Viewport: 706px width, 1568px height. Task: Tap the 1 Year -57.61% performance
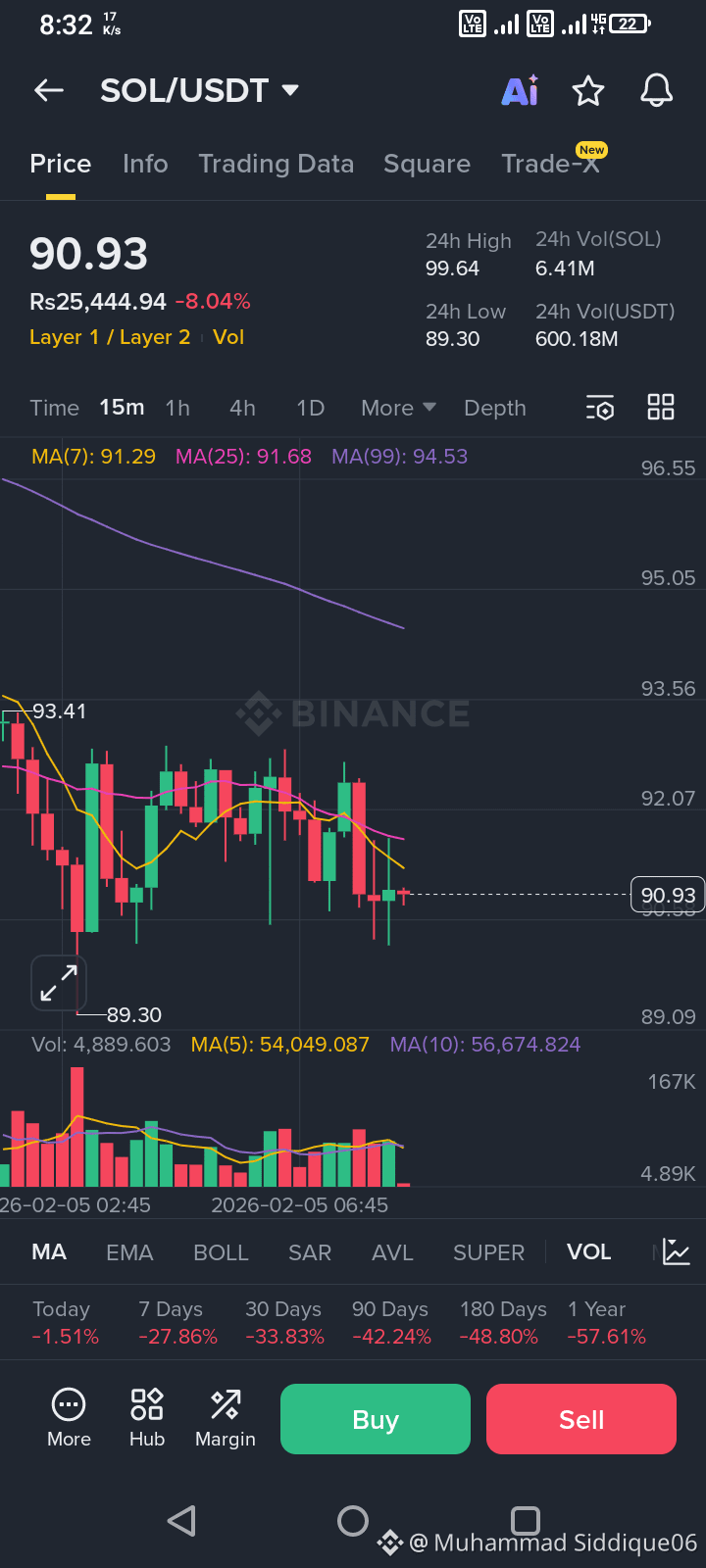(x=606, y=1323)
